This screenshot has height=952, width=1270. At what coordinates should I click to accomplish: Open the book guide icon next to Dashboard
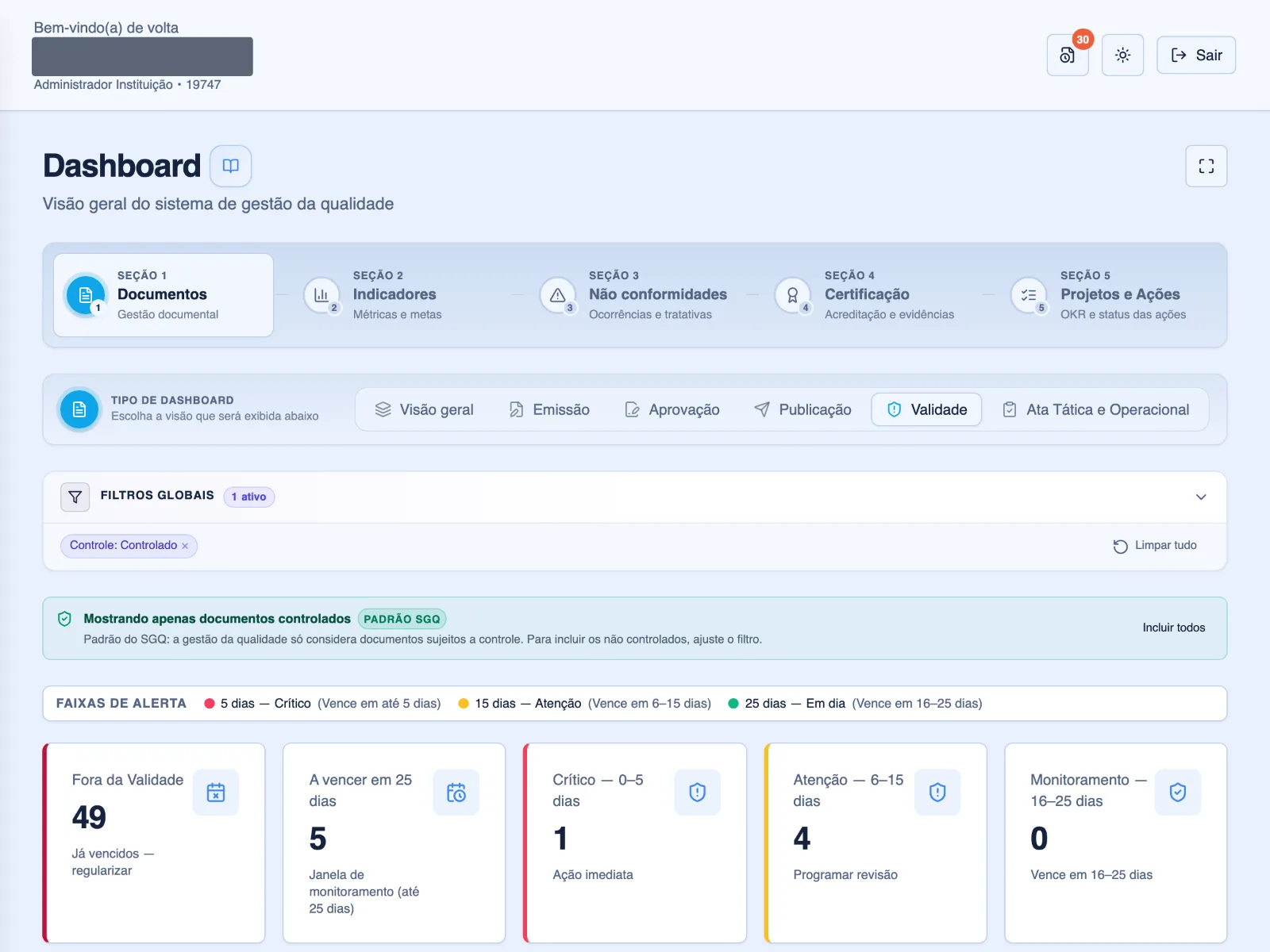[230, 166]
